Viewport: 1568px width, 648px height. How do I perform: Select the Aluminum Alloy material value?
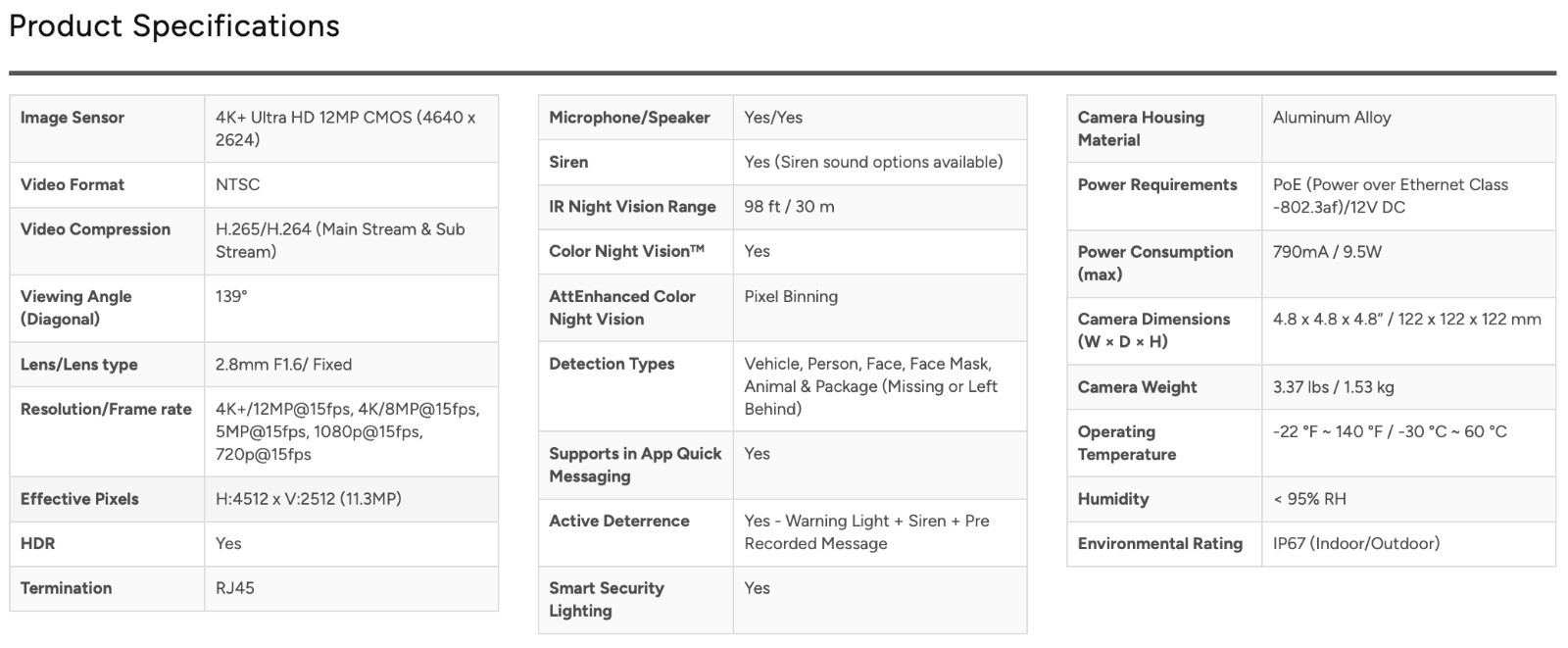pos(1332,118)
